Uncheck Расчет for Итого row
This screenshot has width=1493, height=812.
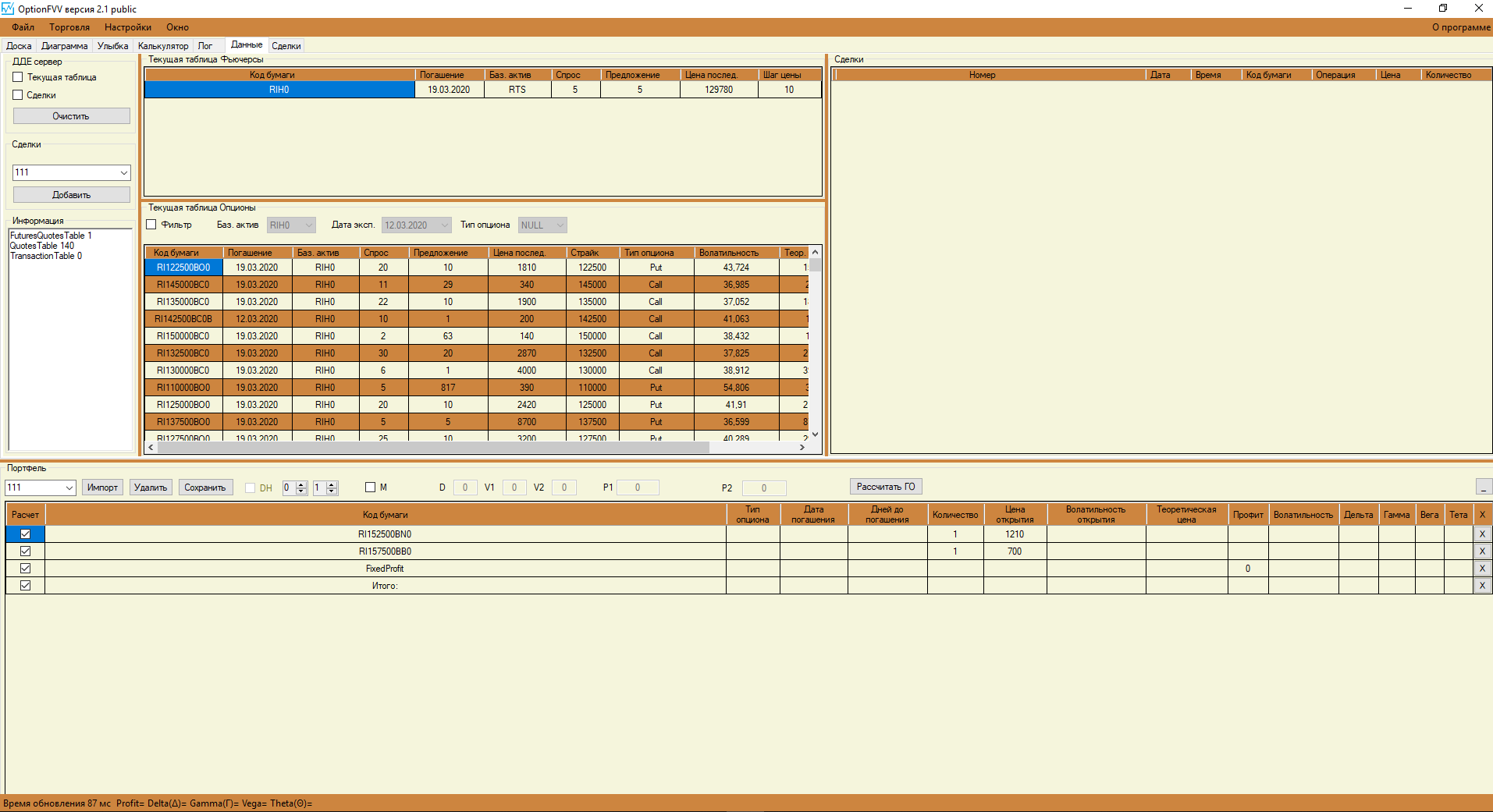point(25,586)
